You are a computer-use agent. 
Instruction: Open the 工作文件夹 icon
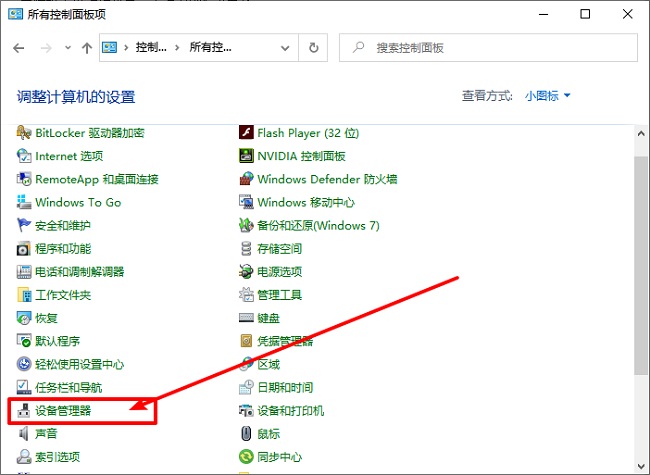[x=24, y=295]
